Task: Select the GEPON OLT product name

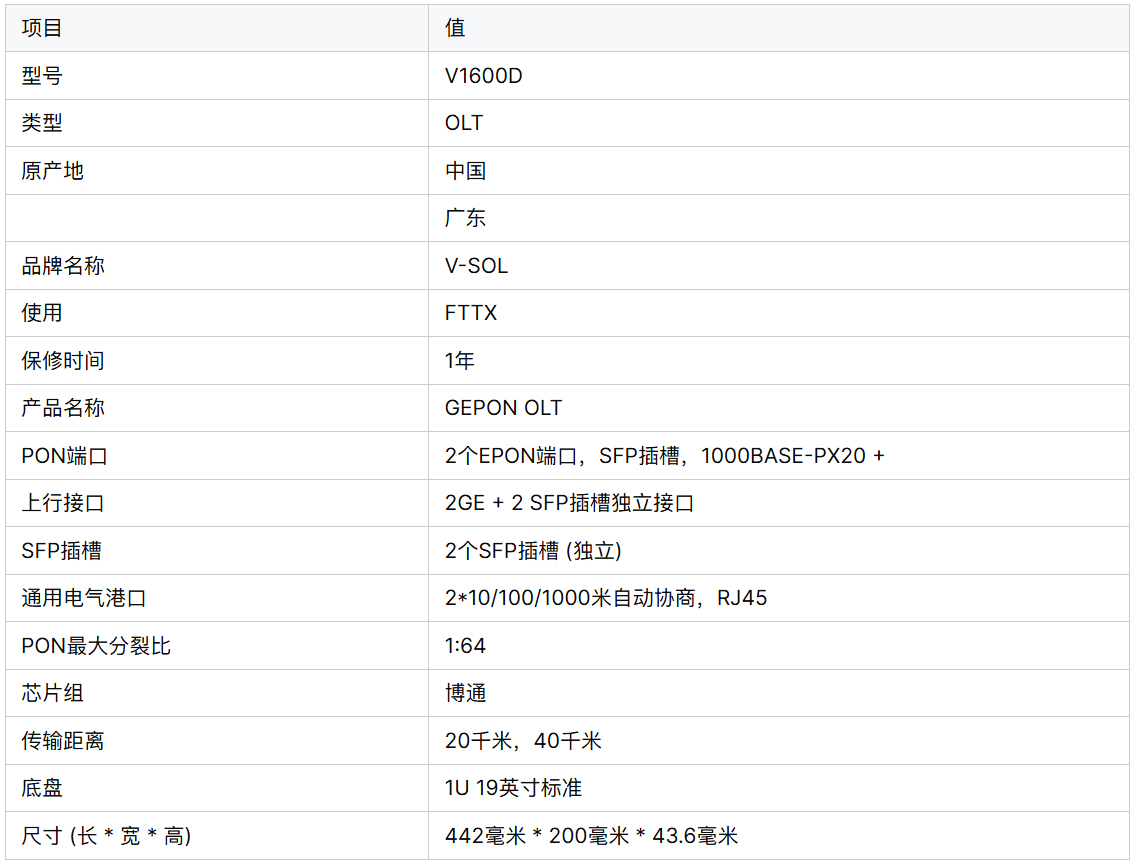Action: pyautogui.click(x=503, y=408)
